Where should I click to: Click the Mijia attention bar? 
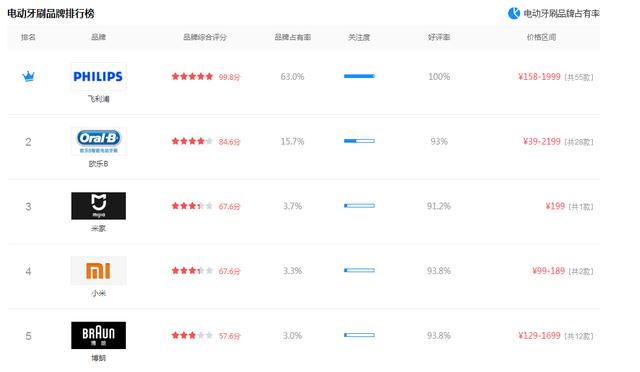[x=359, y=206]
